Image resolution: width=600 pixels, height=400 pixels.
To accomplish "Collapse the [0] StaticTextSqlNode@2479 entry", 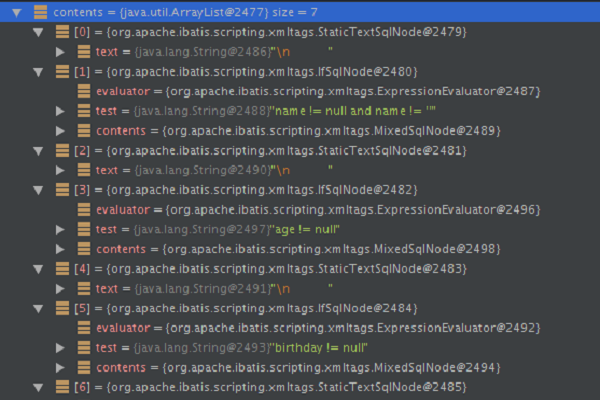I will point(38,33).
